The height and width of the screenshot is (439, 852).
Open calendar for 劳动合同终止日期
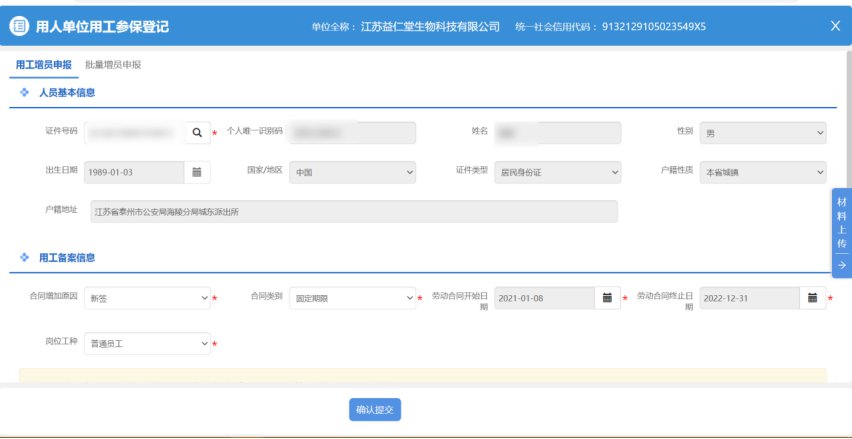813,298
